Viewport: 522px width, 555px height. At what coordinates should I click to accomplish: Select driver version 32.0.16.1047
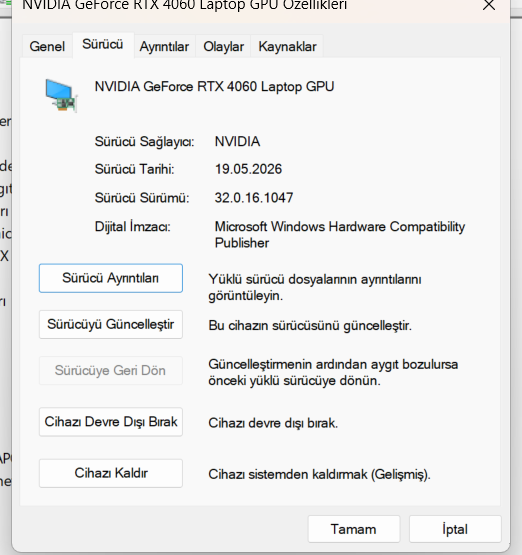point(254,198)
